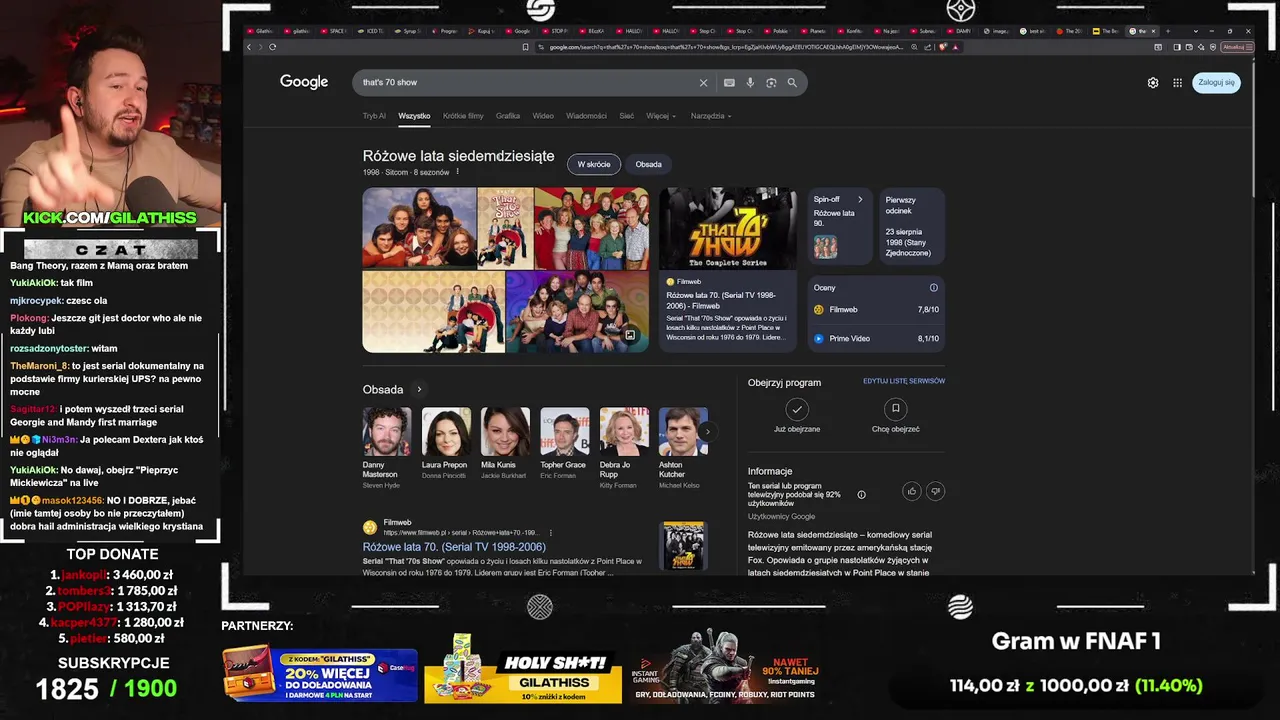
Task: Expand the Narzędzia dropdown
Action: pyautogui.click(x=711, y=116)
